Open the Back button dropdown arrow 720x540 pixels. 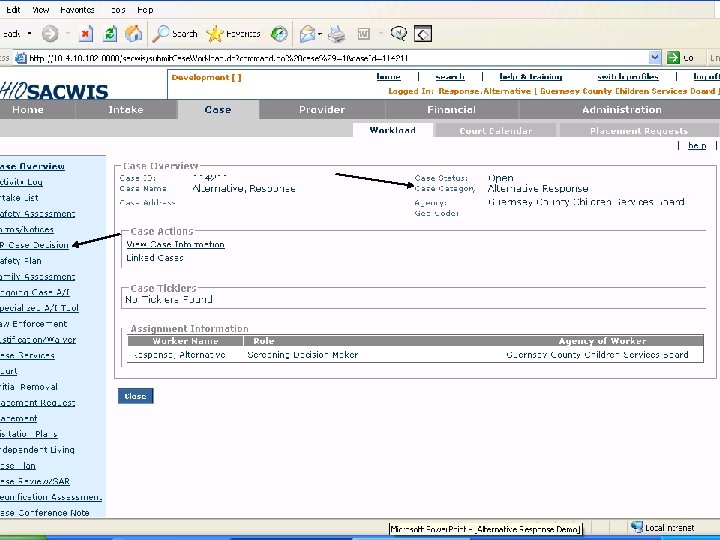pos(30,34)
